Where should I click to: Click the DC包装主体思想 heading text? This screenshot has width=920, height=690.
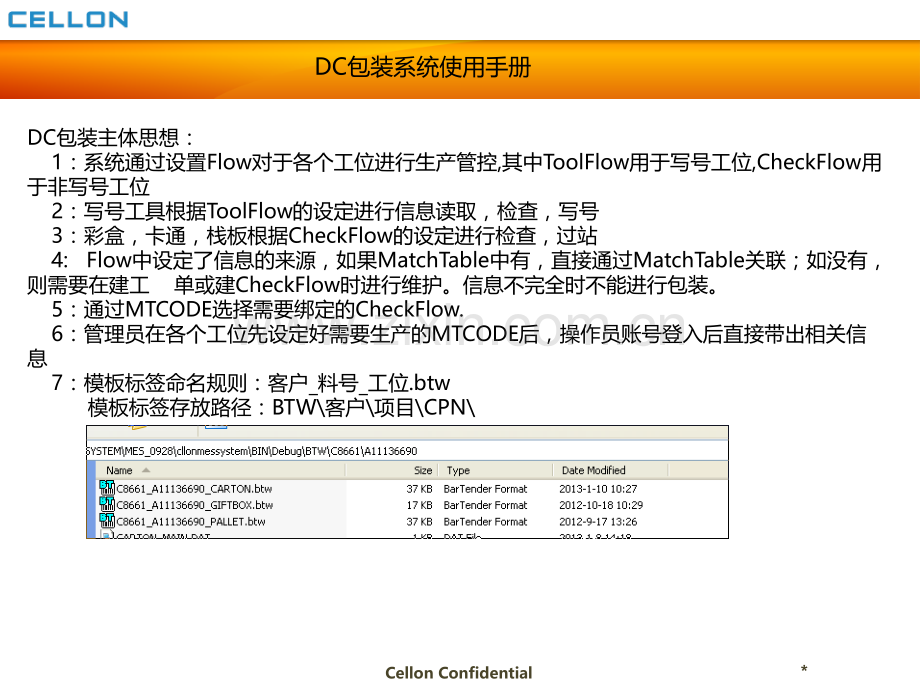click(x=111, y=138)
